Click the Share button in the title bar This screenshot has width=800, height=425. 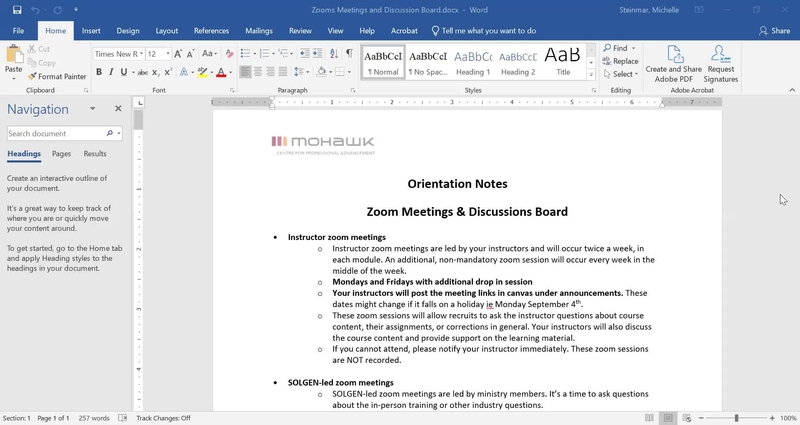point(774,31)
